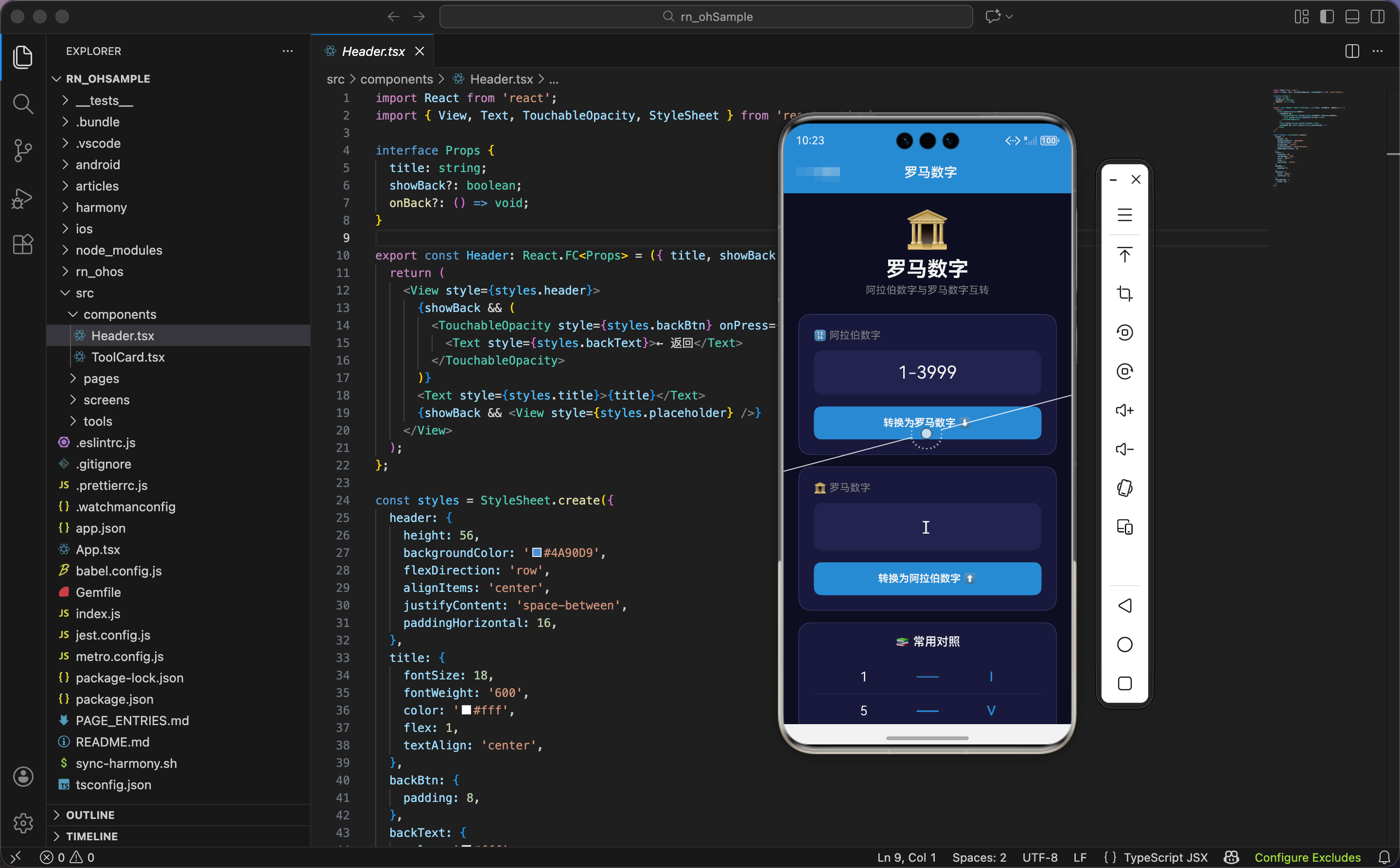Collapse the components folder
Image resolution: width=1400 pixels, height=868 pixels.
click(x=120, y=314)
